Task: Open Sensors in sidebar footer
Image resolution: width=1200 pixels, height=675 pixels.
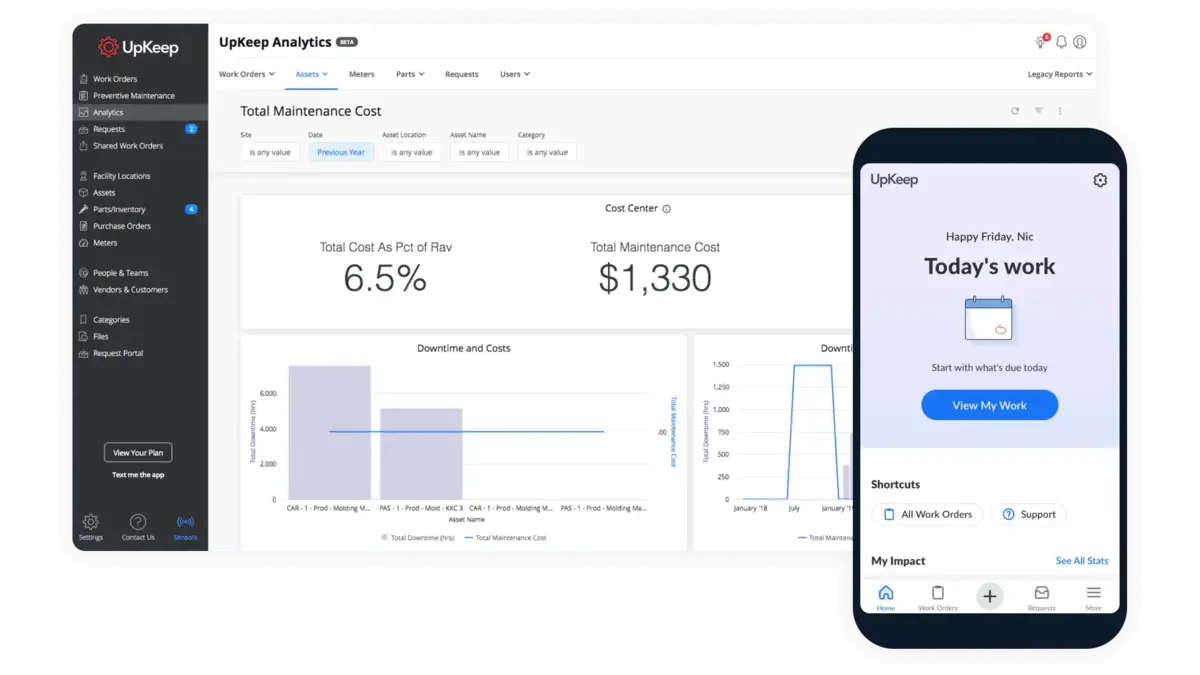Action: (x=185, y=527)
